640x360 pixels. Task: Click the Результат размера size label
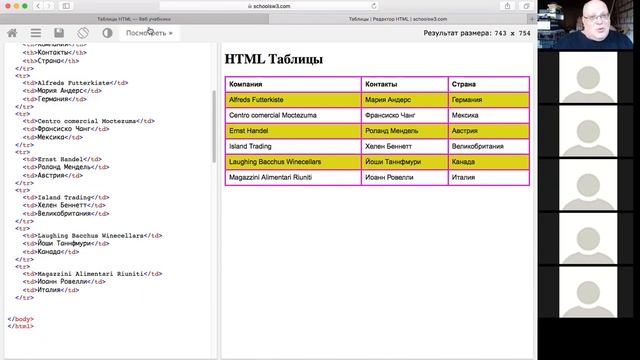click(477, 33)
